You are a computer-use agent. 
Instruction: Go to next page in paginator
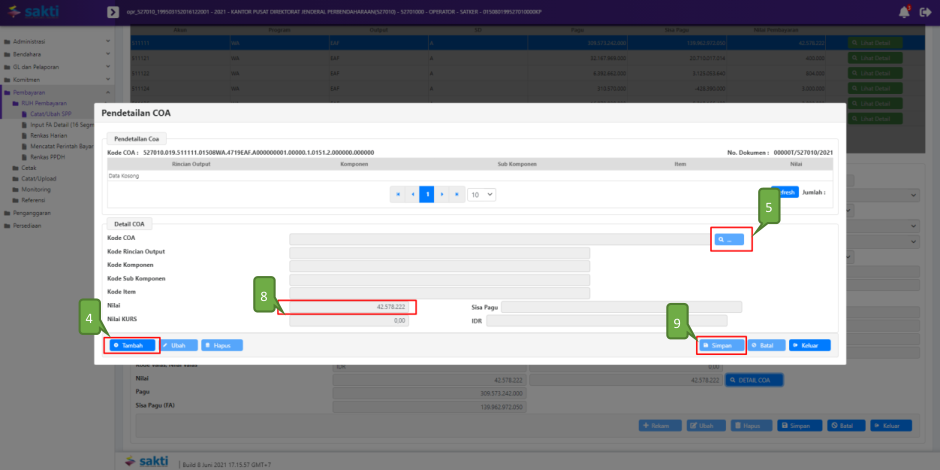(442, 194)
